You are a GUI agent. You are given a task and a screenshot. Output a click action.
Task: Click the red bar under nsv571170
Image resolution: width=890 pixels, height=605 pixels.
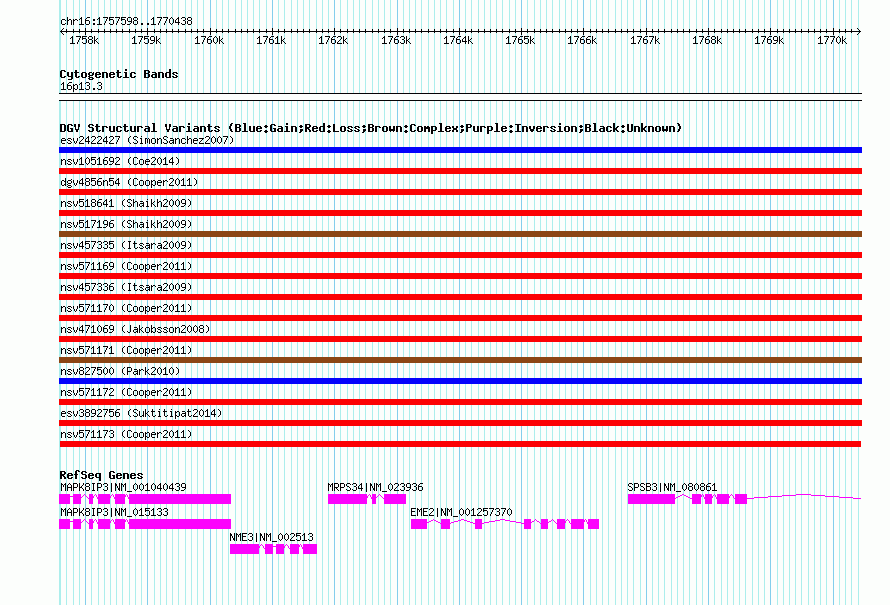click(460, 318)
